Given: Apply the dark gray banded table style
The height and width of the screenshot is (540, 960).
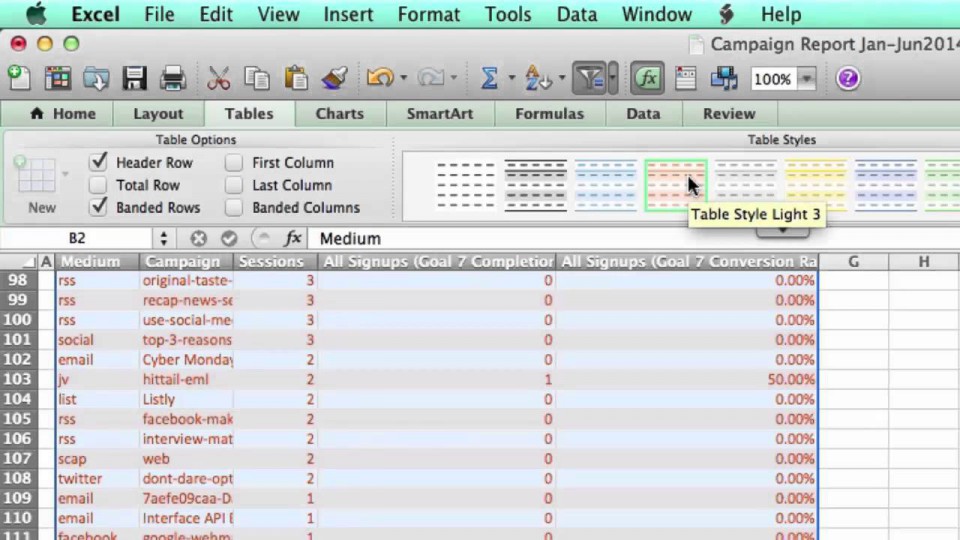Looking at the screenshot, I should [536, 185].
